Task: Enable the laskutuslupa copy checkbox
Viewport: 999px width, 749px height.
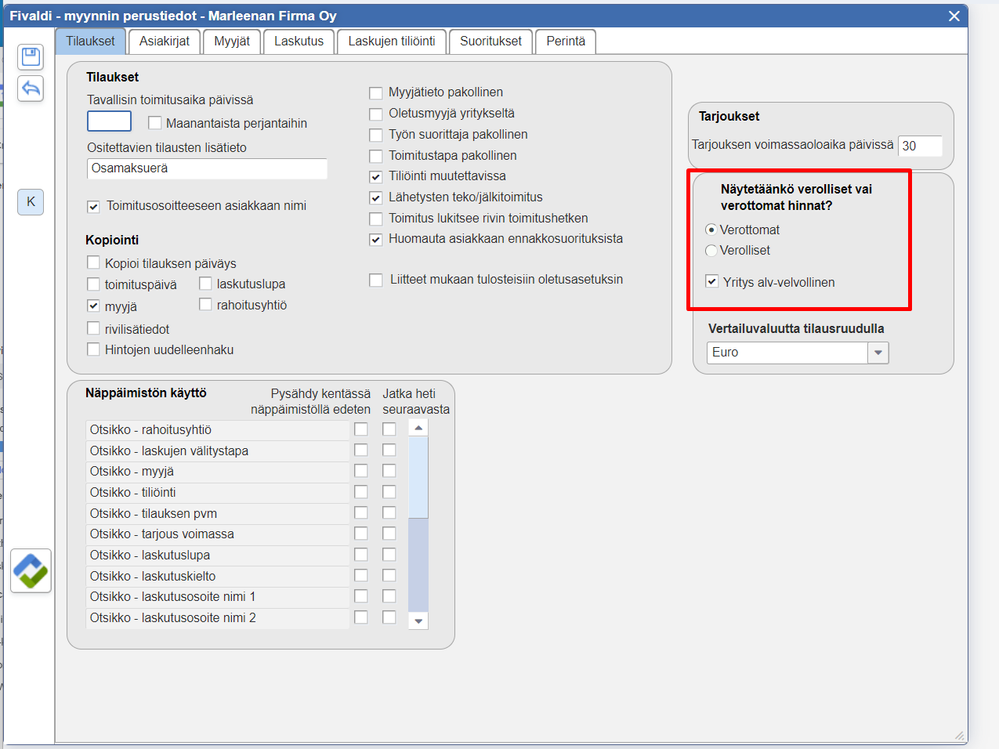Action: (x=205, y=283)
